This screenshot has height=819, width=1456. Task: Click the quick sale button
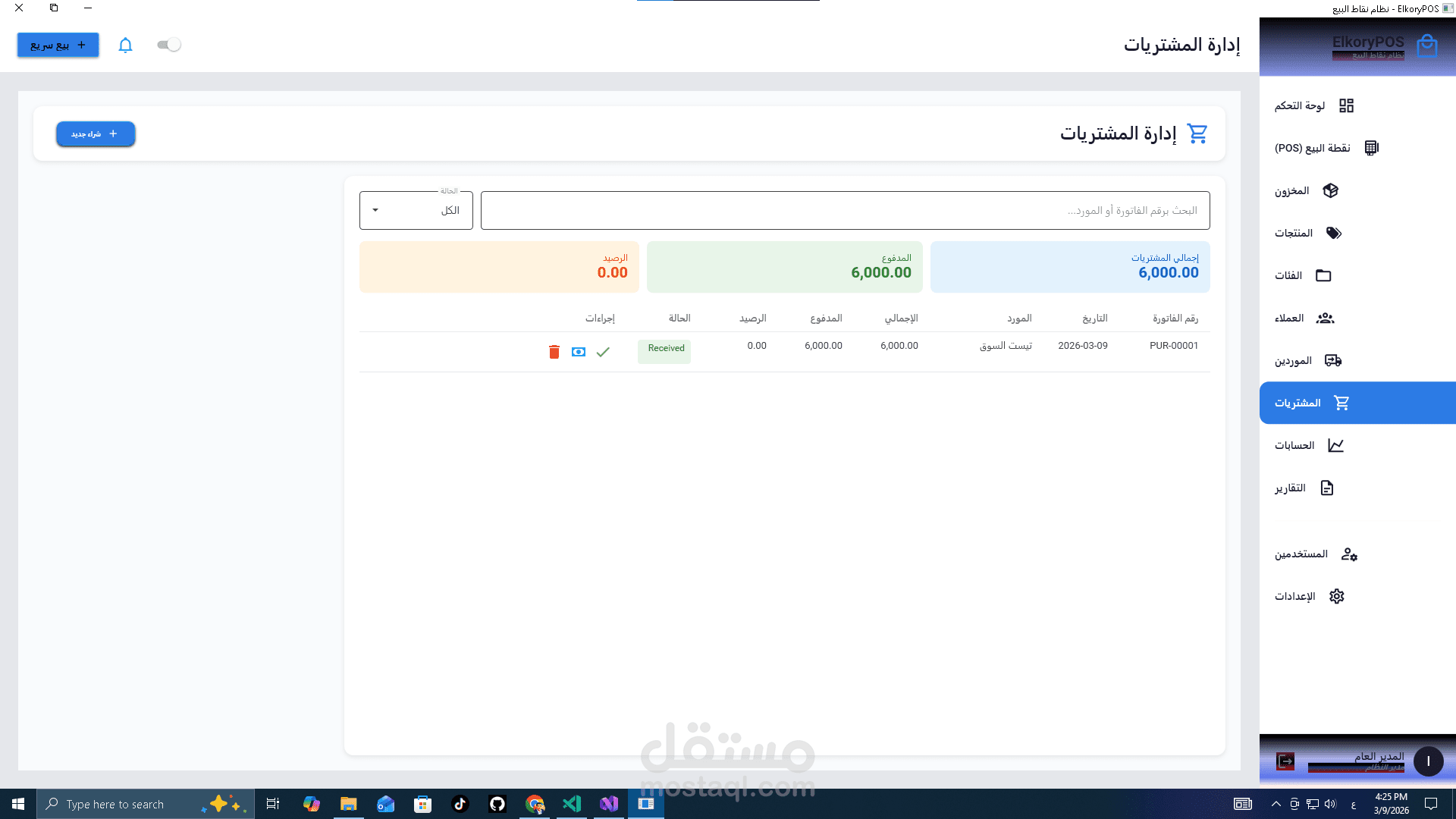coord(58,45)
